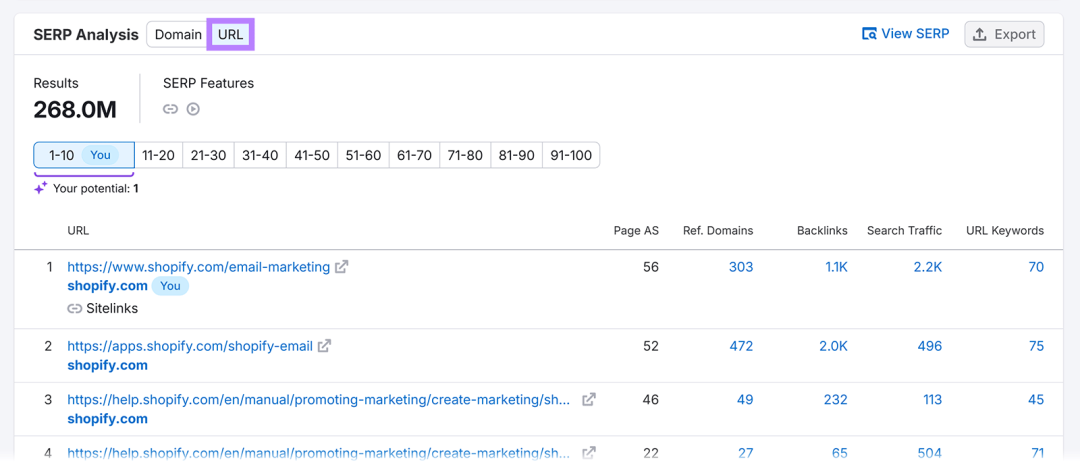Export the SERP analysis data
This screenshot has height=465, width=1080.
pyautogui.click(x=1004, y=34)
